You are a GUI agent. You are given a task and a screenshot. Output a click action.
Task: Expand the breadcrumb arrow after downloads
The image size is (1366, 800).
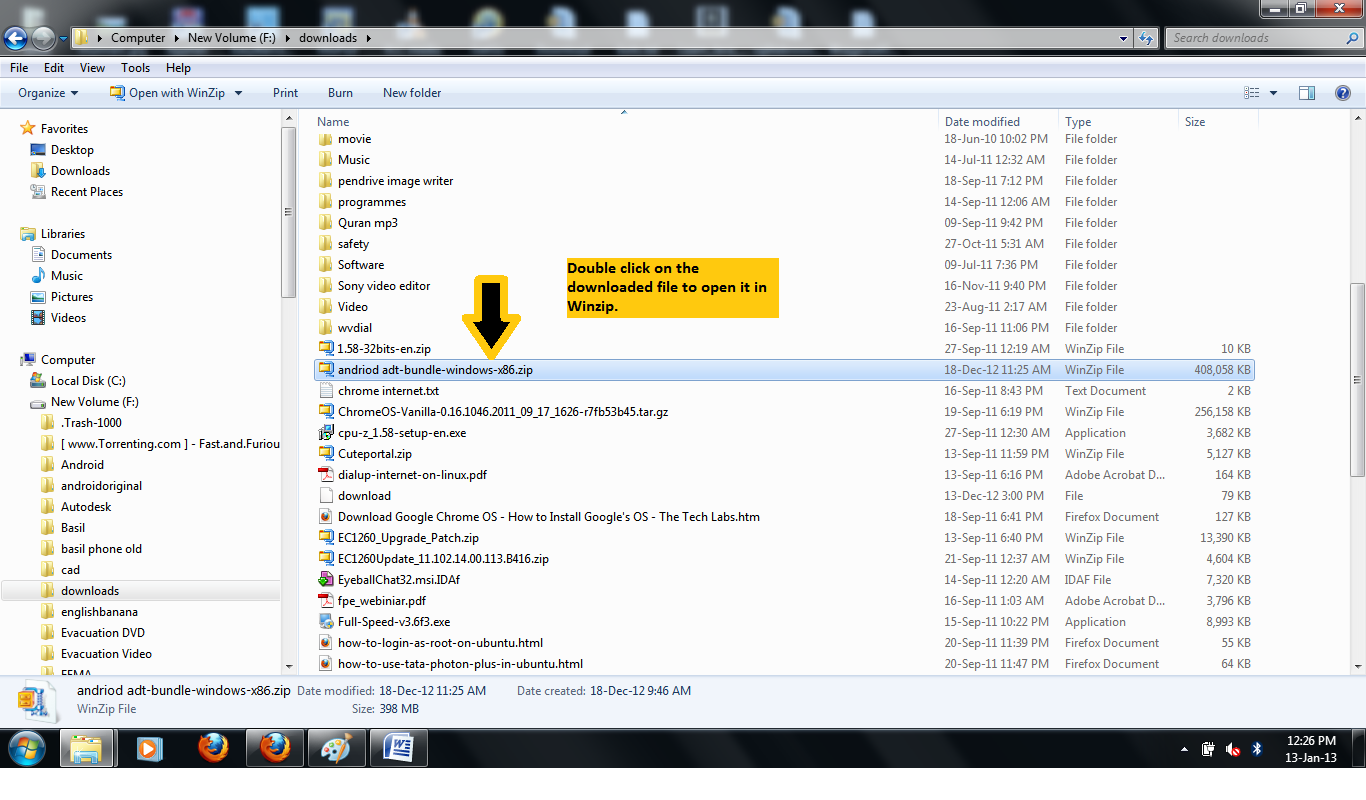[368, 38]
